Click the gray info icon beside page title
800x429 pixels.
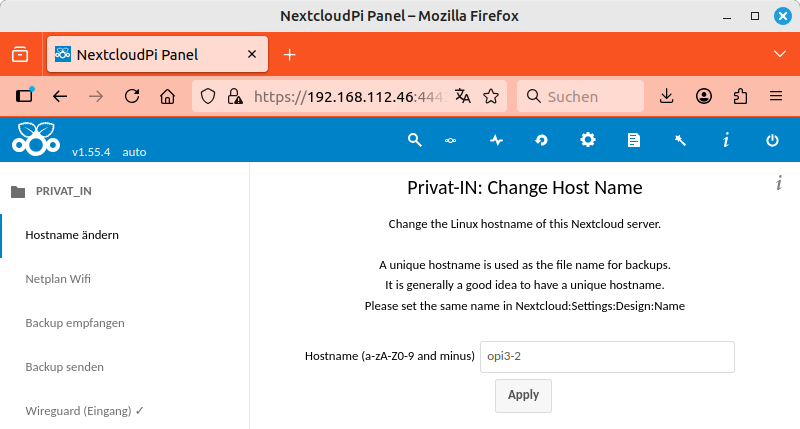[778, 183]
